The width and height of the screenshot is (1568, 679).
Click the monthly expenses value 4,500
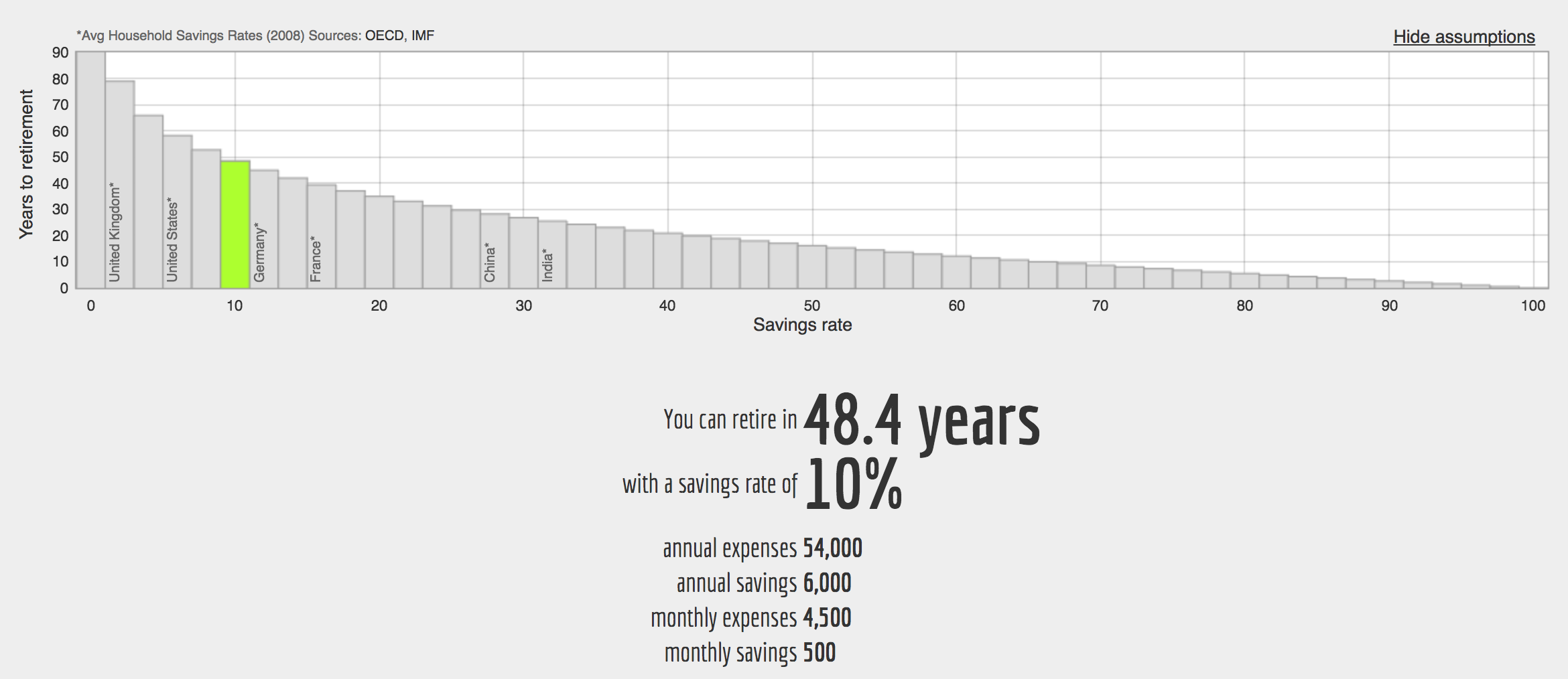(x=828, y=619)
